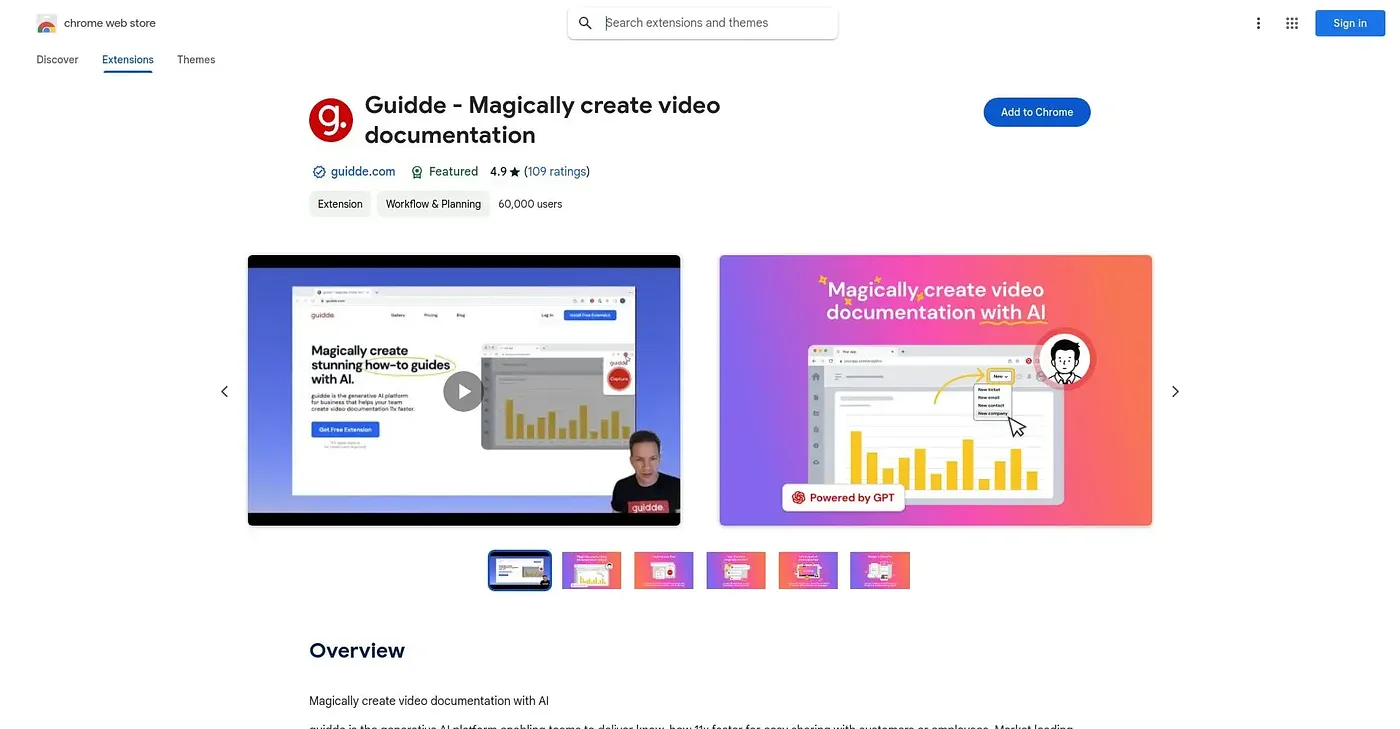Click the Workflow & Planning chip
Image resolution: width=1400 pixels, height=729 pixels.
click(433, 204)
